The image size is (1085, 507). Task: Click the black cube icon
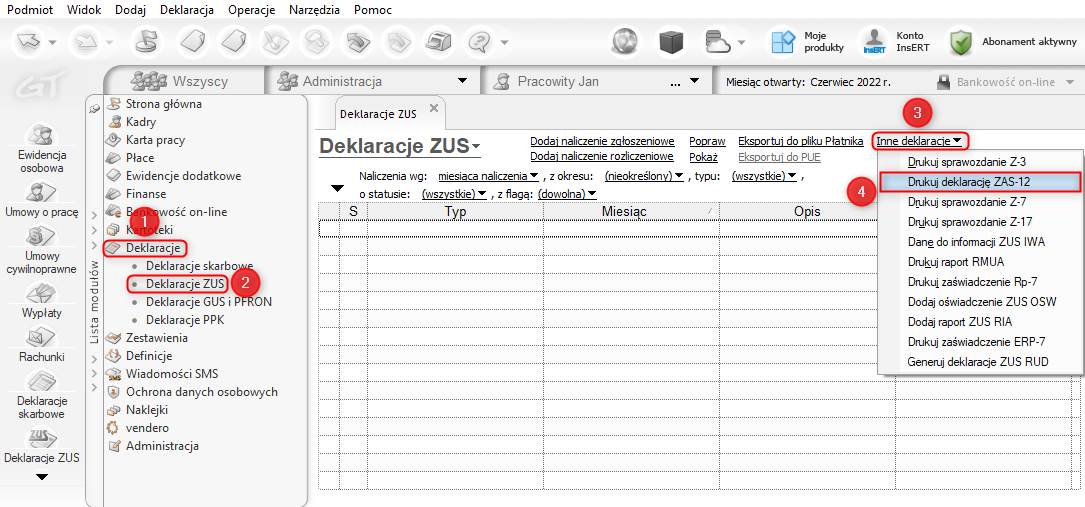pos(671,42)
